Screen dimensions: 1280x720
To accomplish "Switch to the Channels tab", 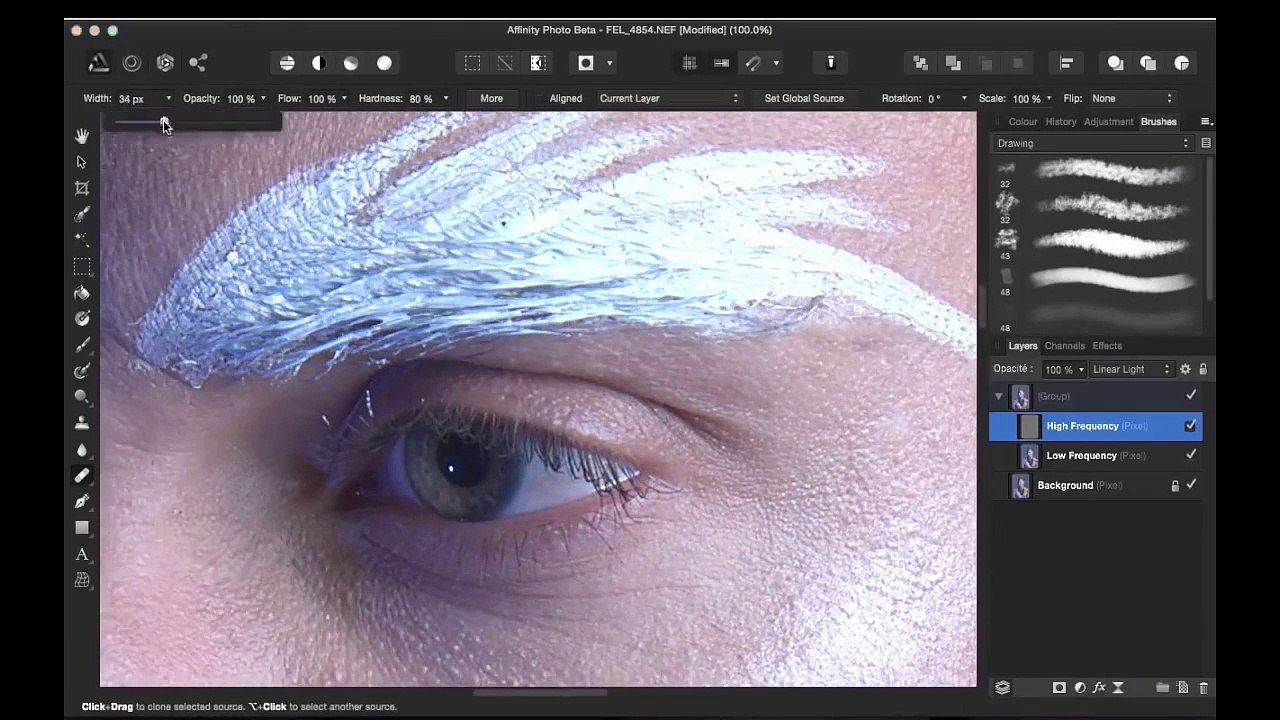I will (1065, 346).
